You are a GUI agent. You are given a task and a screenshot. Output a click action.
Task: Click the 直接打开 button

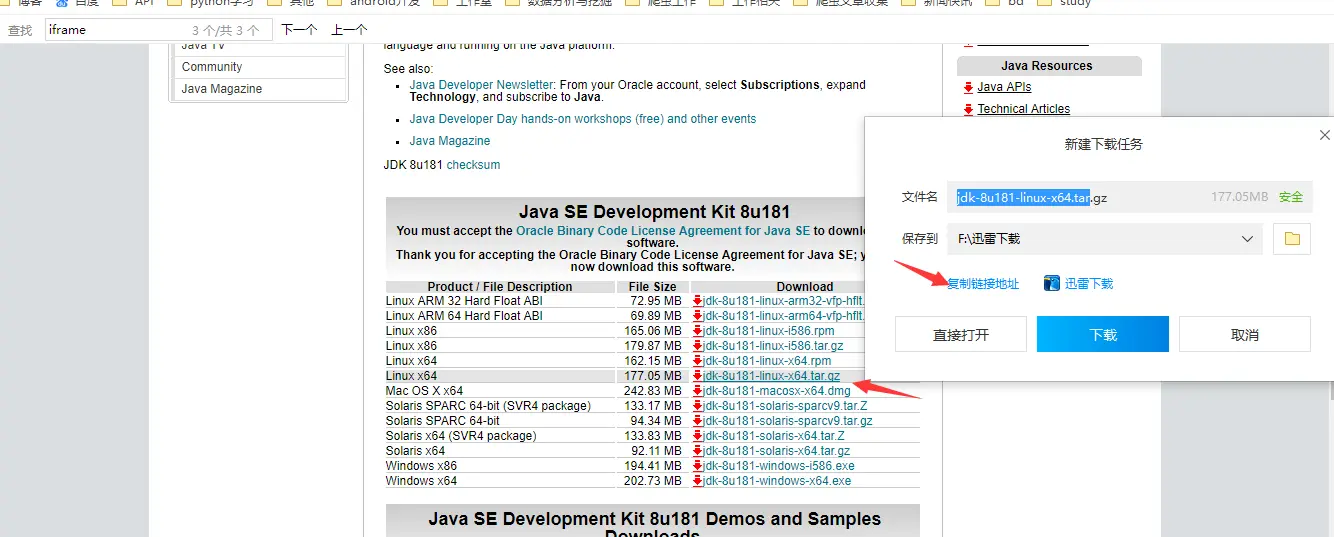961,334
